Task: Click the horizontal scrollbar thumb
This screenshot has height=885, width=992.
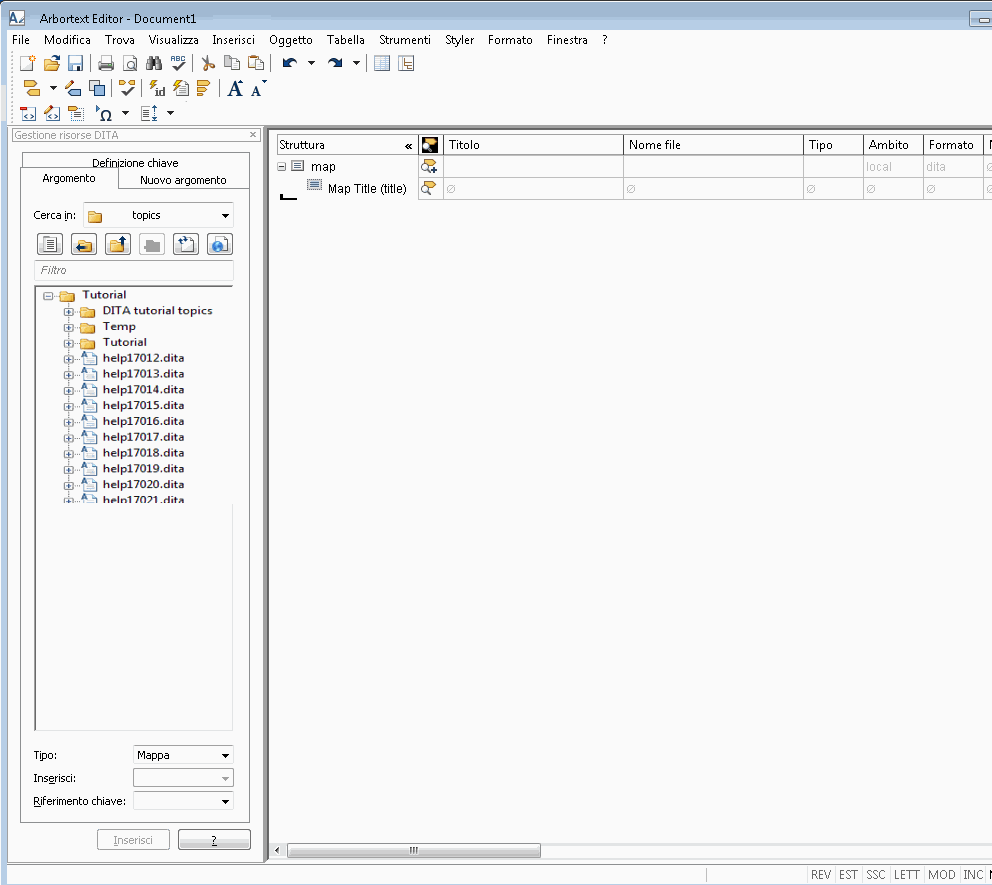Action: (x=414, y=850)
